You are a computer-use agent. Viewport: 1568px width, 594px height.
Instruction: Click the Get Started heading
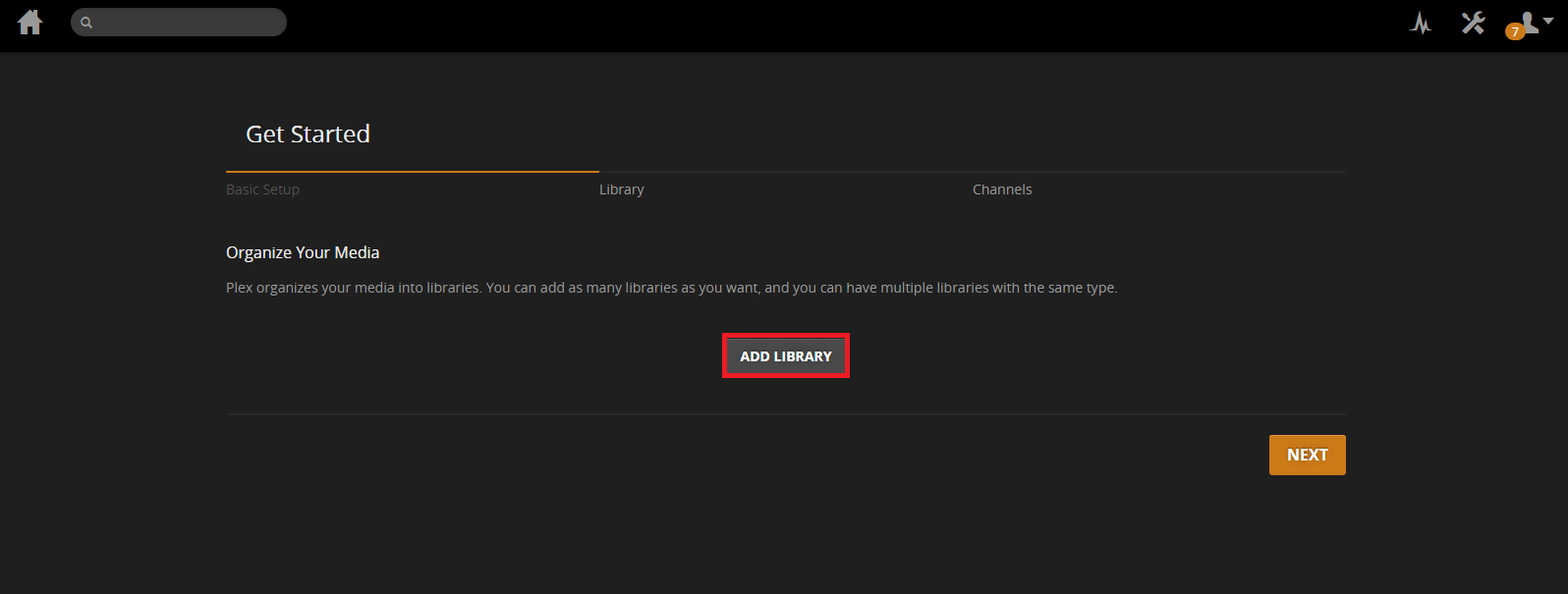click(308, 135)
